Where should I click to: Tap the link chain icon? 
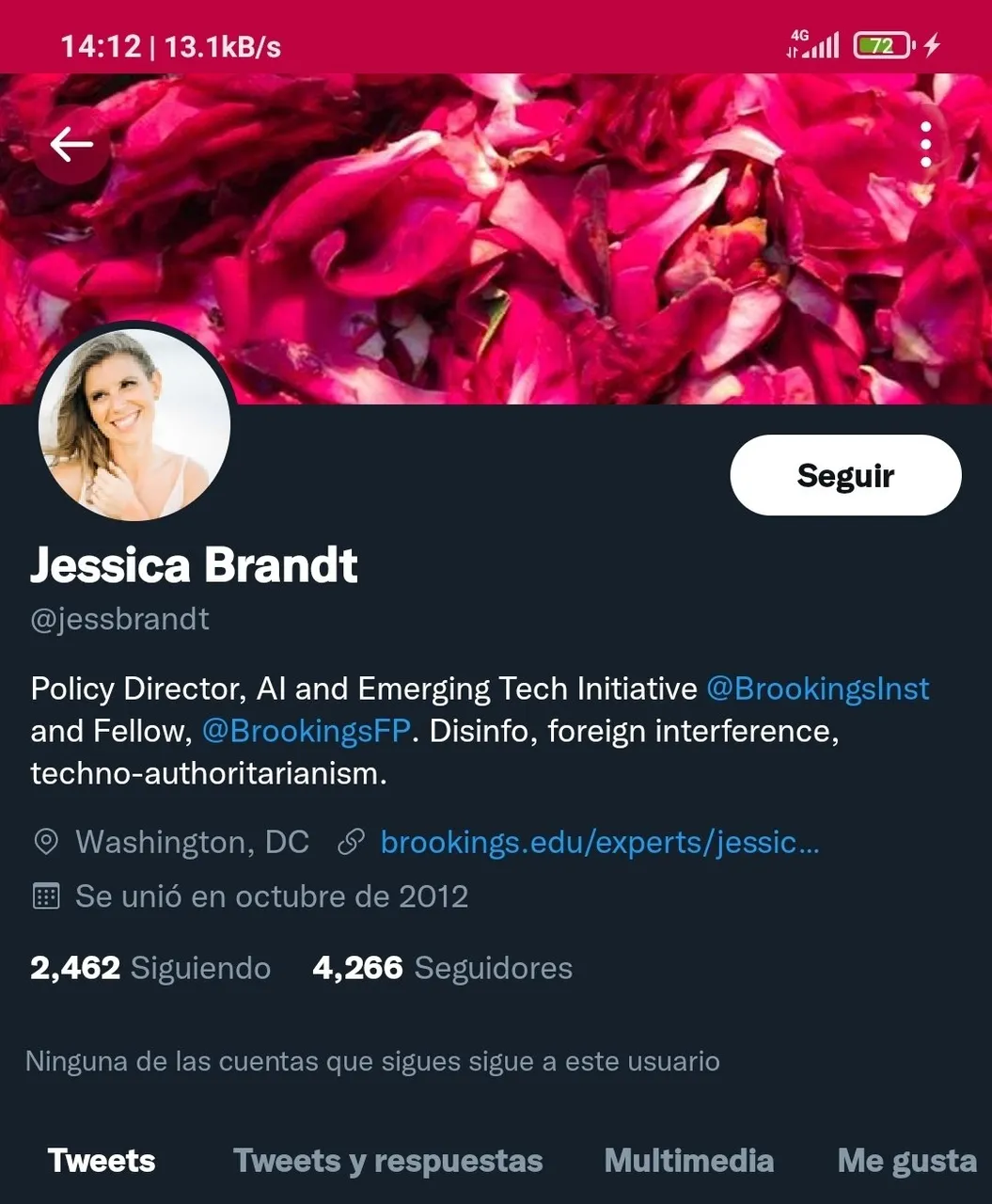tap(351, 842)
